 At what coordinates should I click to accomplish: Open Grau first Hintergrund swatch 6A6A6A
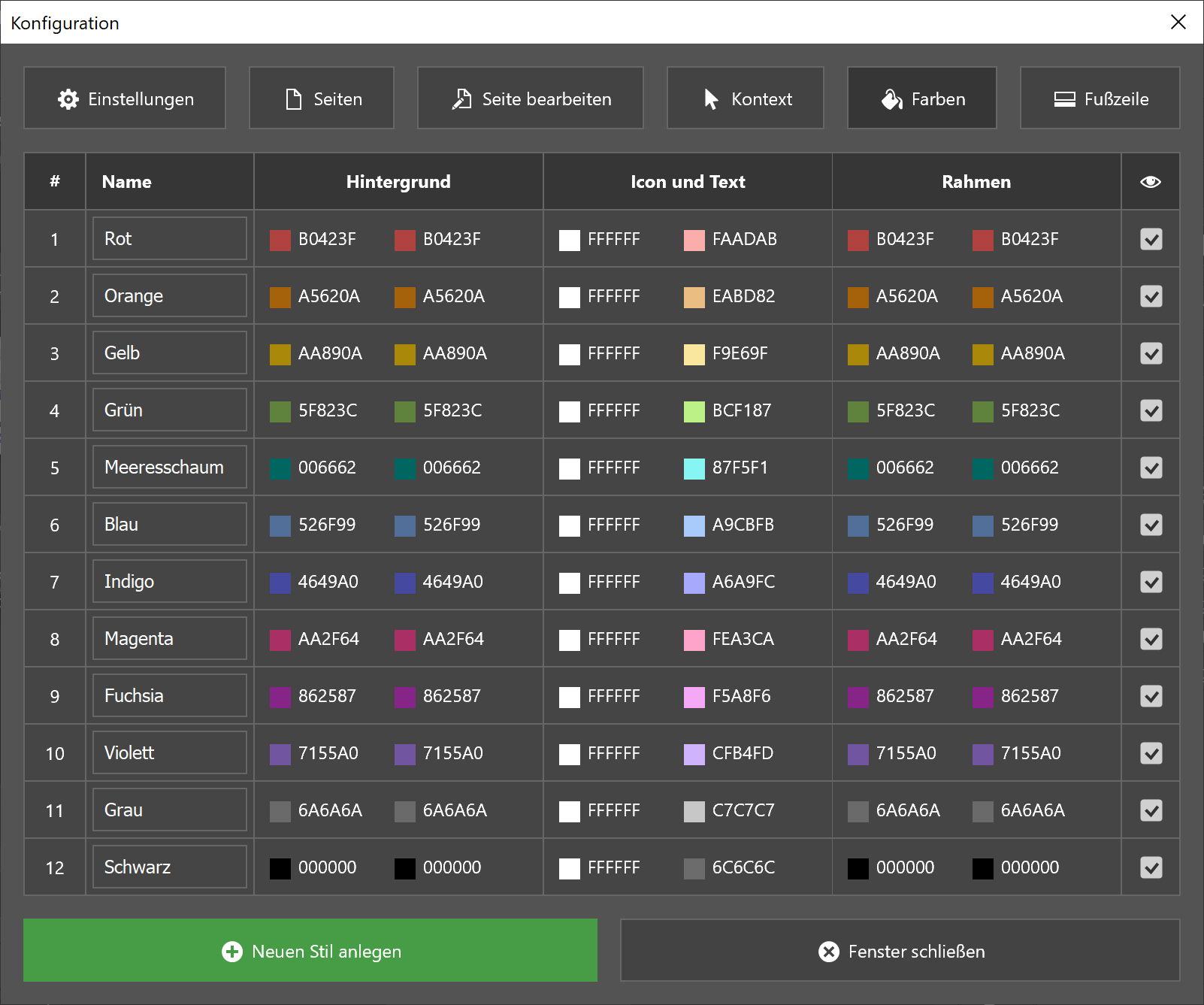pos(280,812)
